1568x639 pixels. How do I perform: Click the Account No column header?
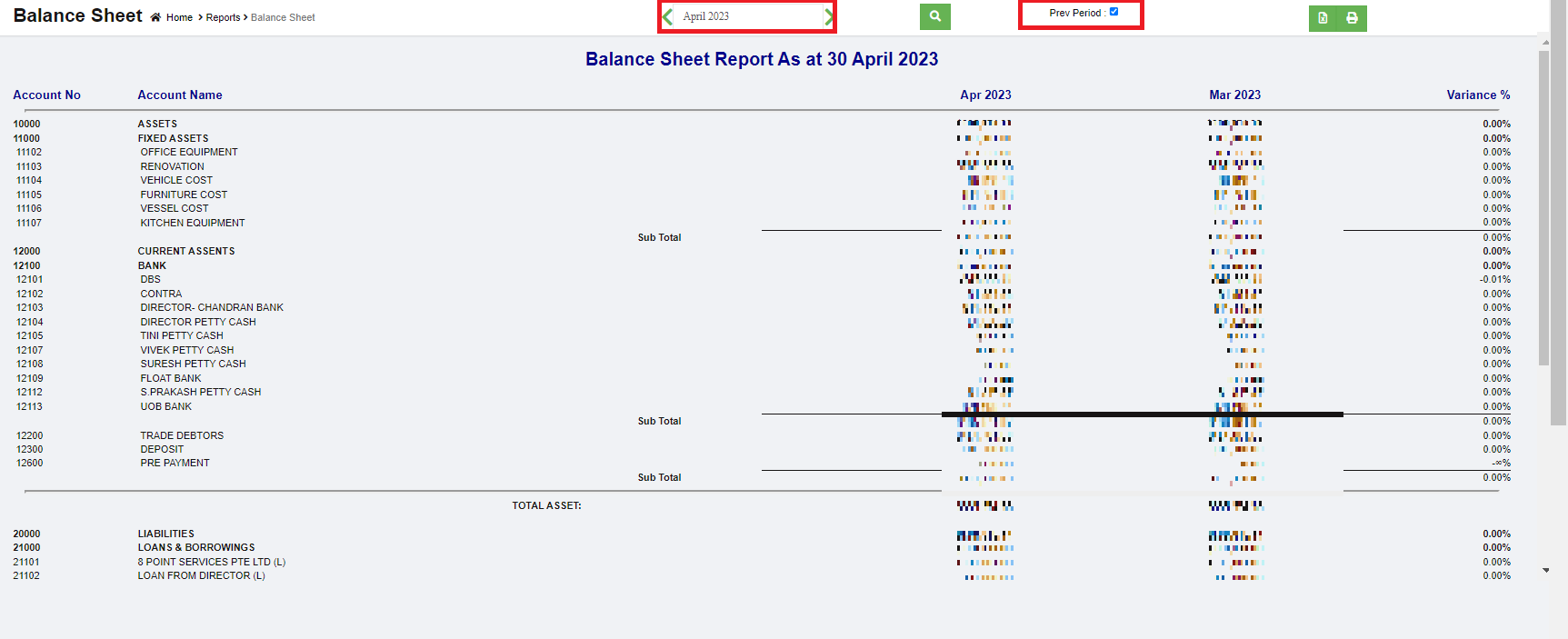pyautogui.click(x=46, y=95)
